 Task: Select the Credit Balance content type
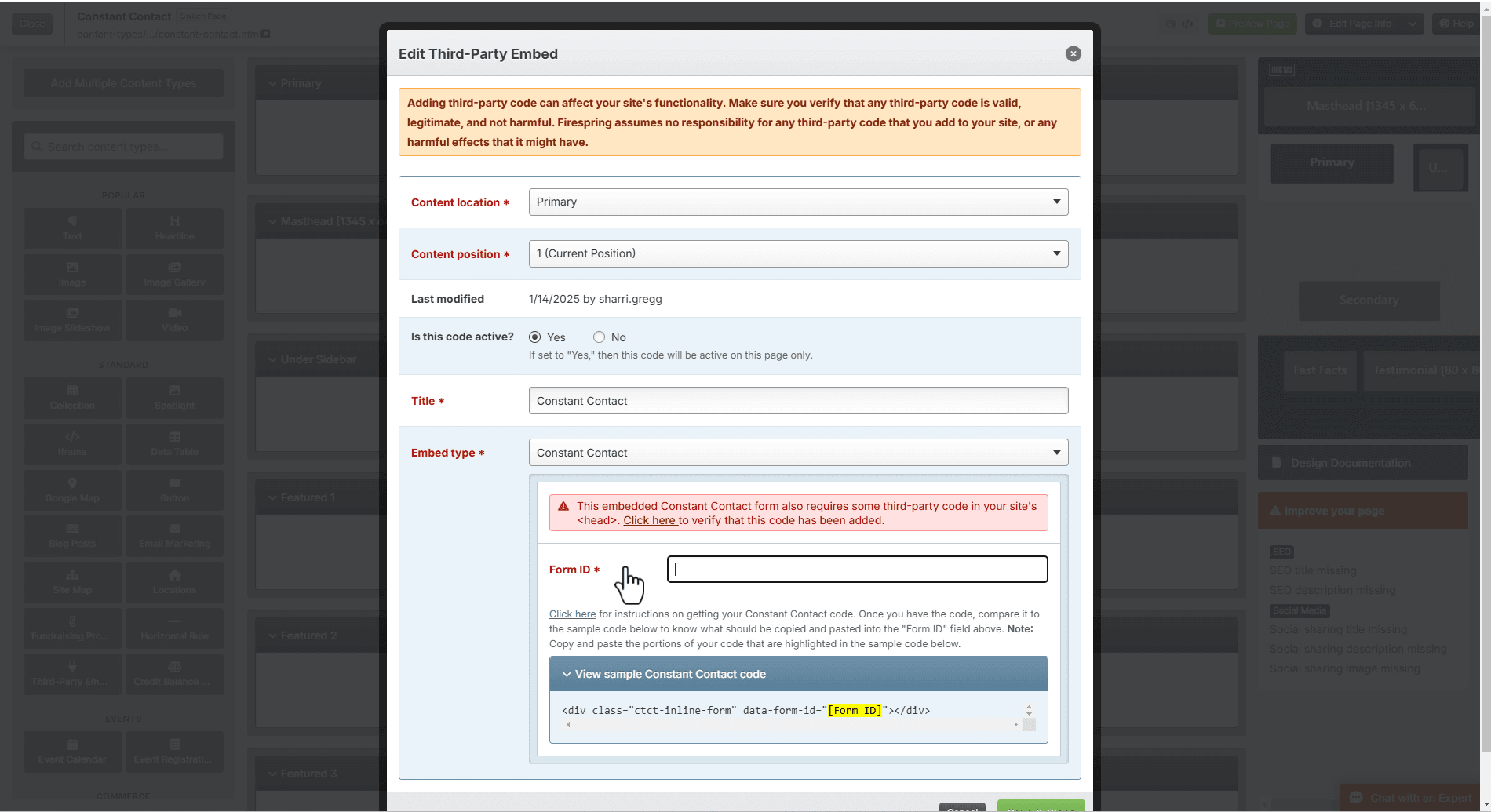[174, 674]
